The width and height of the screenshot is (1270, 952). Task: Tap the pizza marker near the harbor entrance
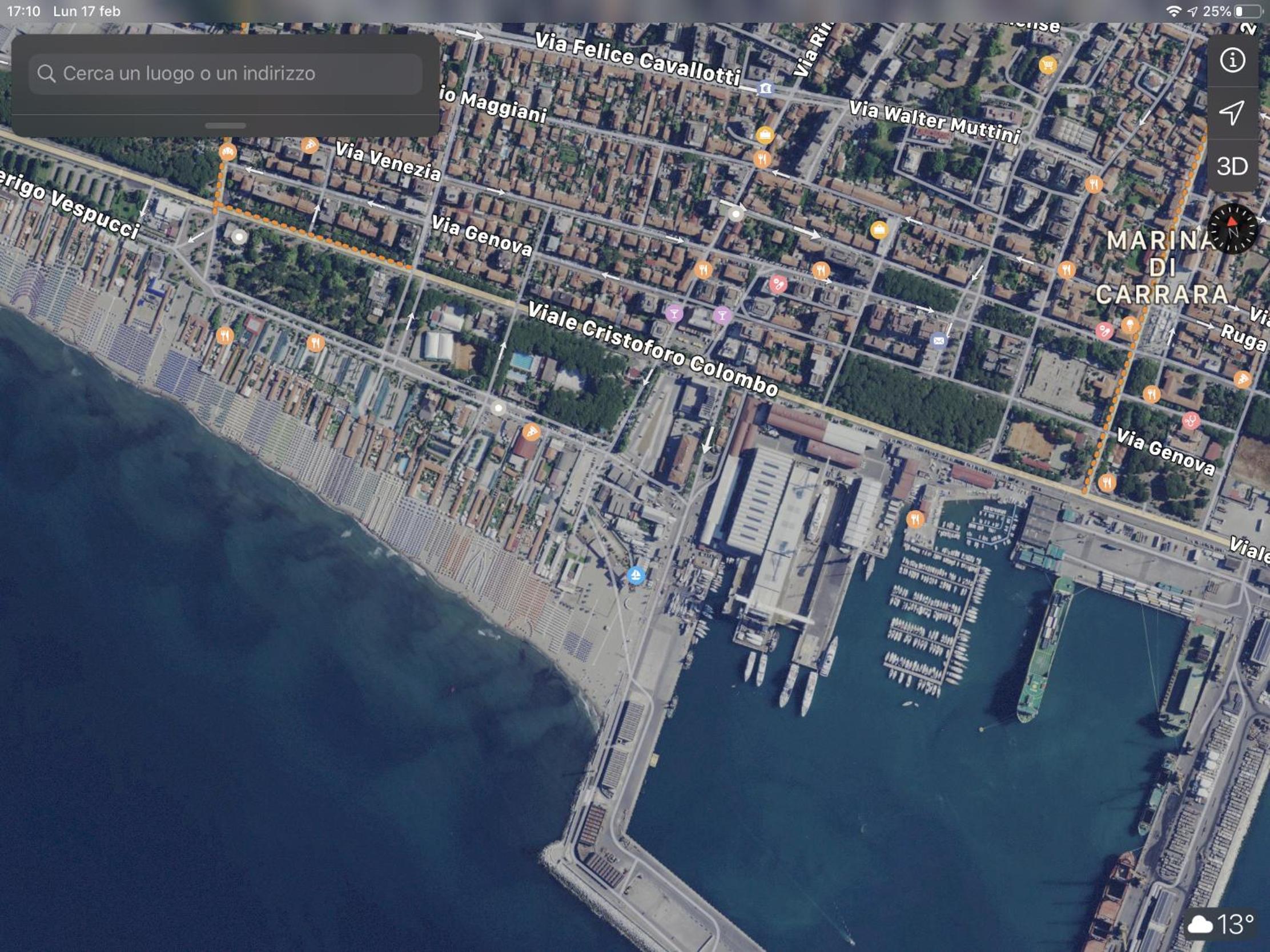tap(532, 432)
